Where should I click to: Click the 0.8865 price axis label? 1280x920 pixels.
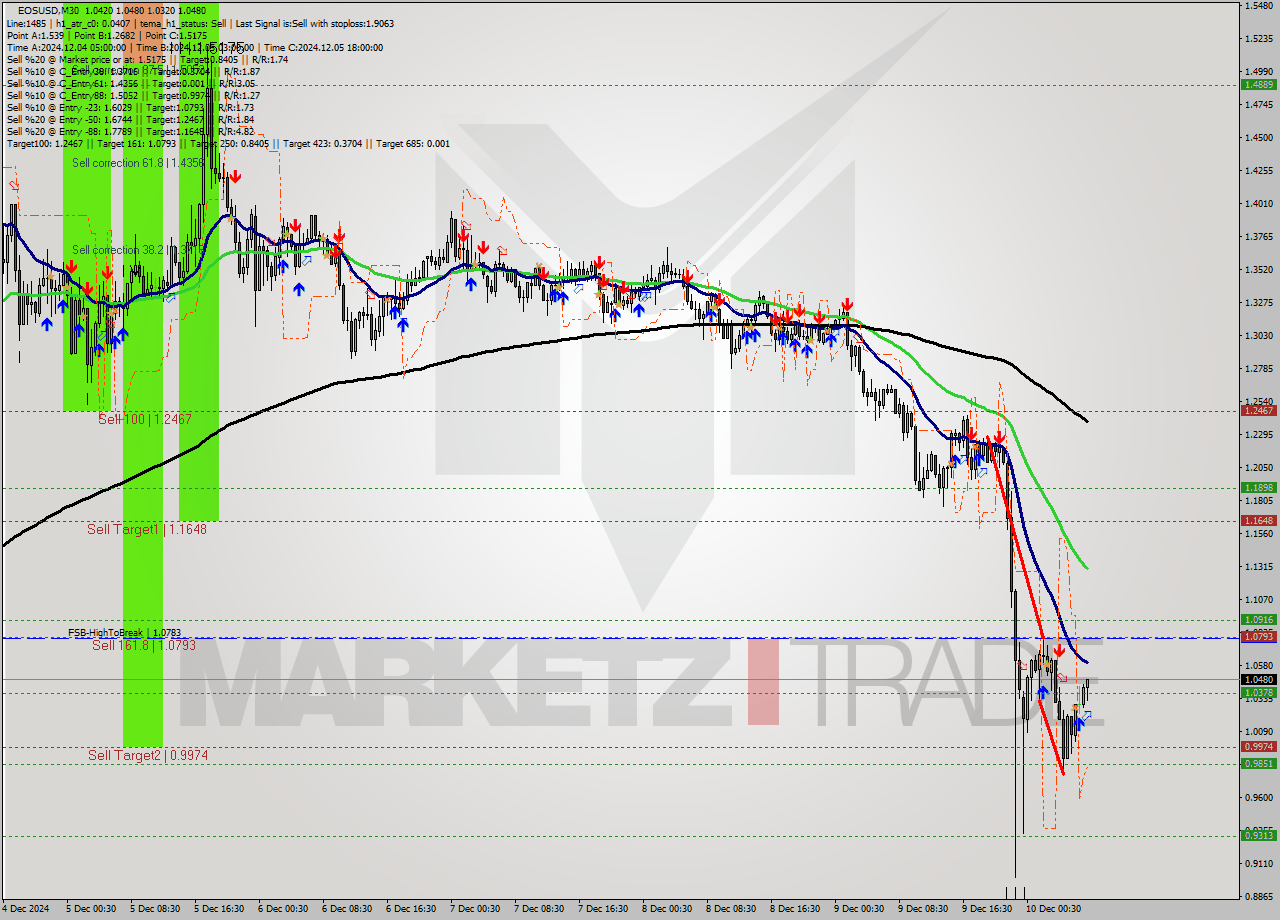(x=1258, y=897)
